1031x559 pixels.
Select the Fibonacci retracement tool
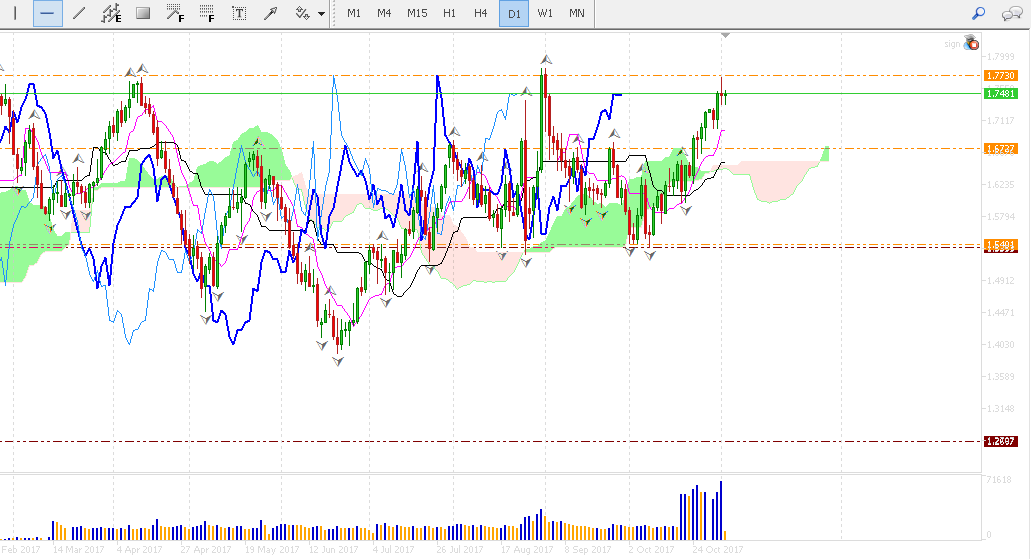175,13
